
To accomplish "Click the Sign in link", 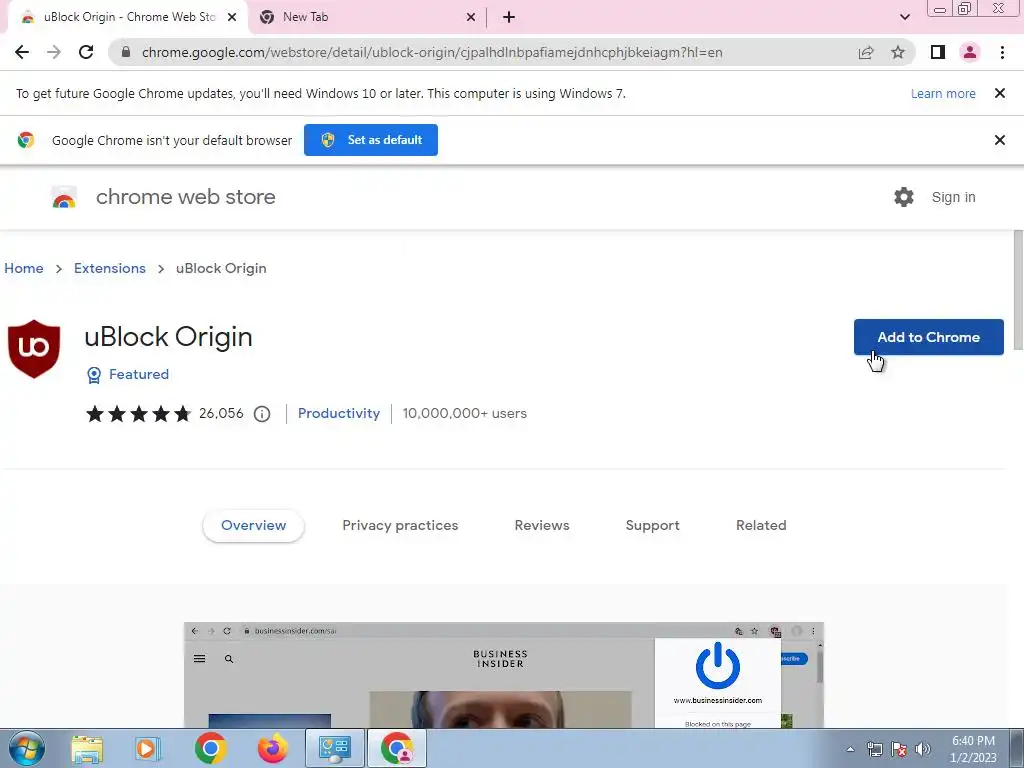I will coord(953,197).
